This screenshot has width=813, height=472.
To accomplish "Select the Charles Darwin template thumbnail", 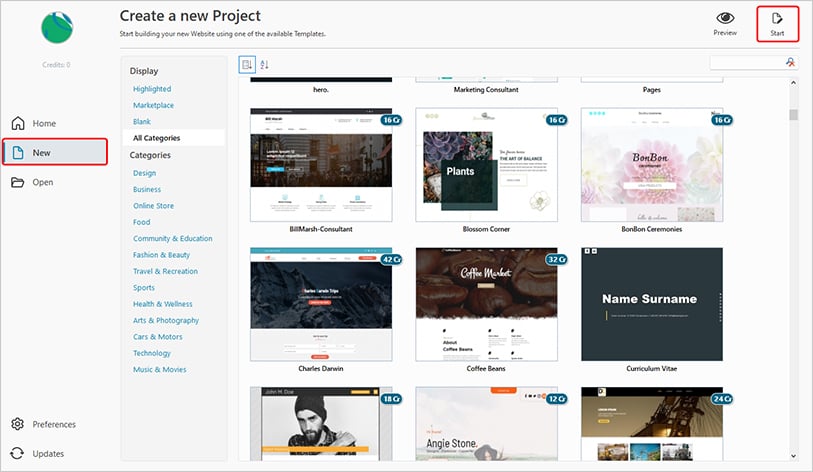I will point(321,304).
